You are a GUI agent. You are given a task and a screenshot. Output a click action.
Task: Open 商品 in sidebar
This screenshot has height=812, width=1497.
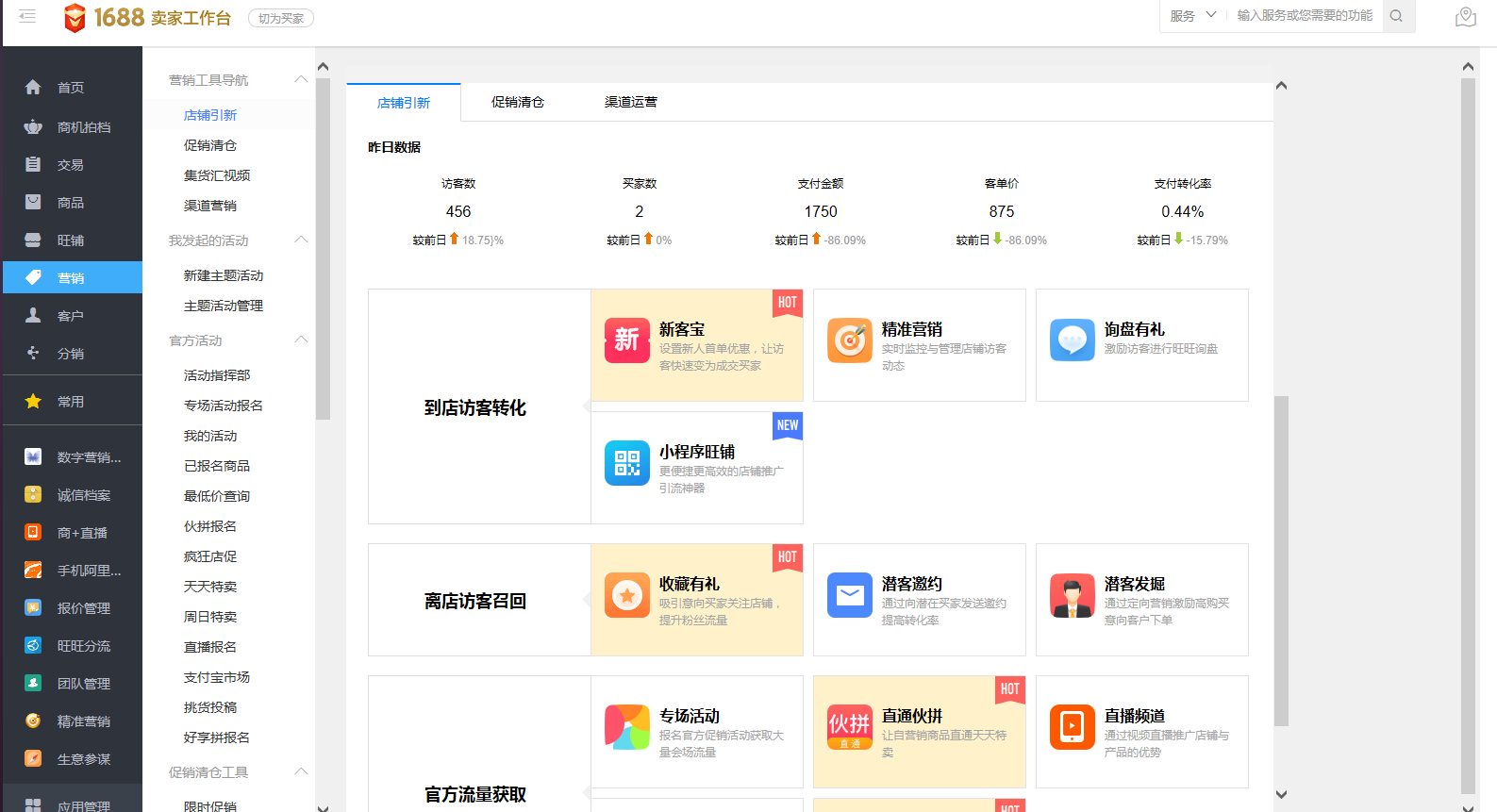tap(71, 203)
